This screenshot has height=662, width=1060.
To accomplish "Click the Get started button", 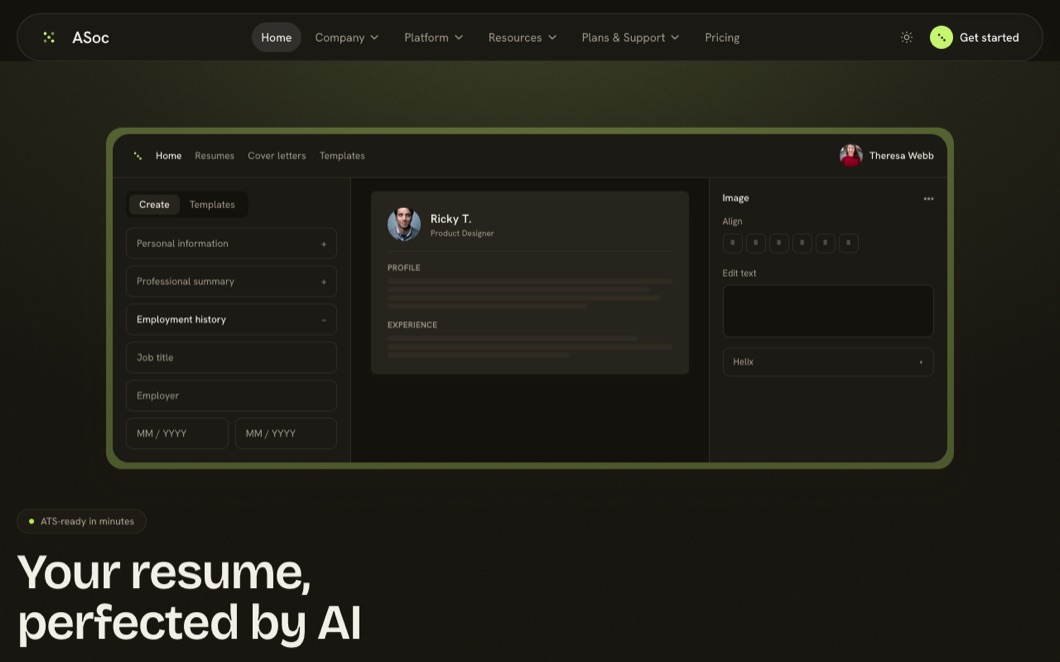I will pyautogui.click(x=974, y=37).
